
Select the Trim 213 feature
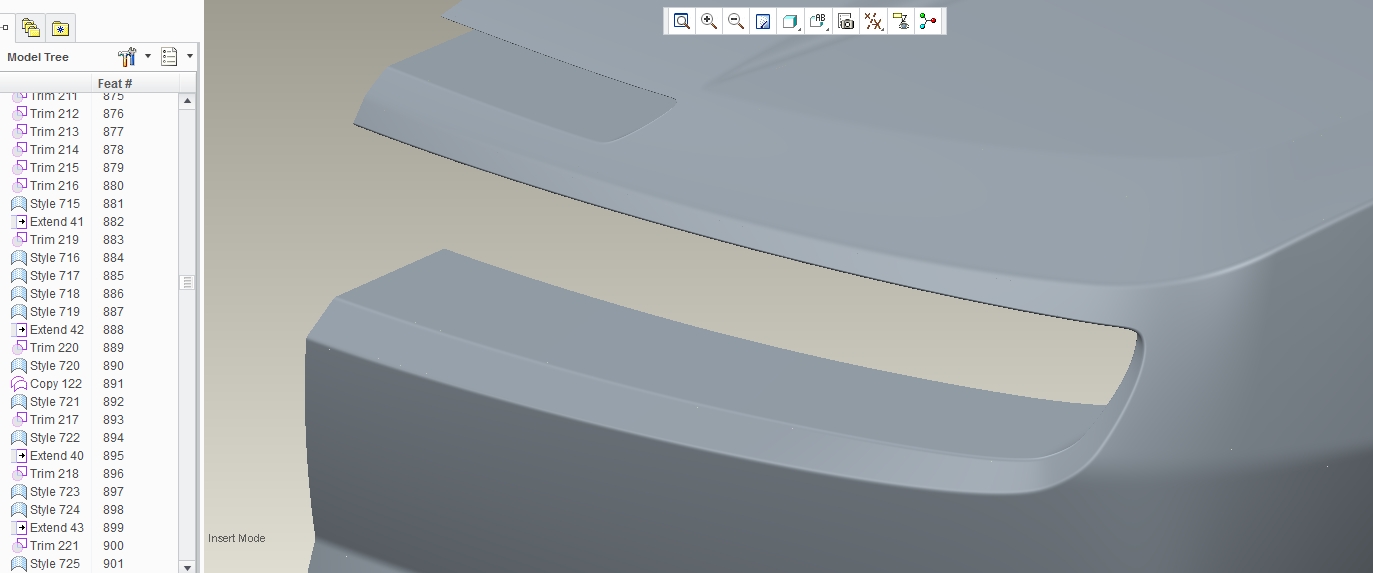pos(45,132)
